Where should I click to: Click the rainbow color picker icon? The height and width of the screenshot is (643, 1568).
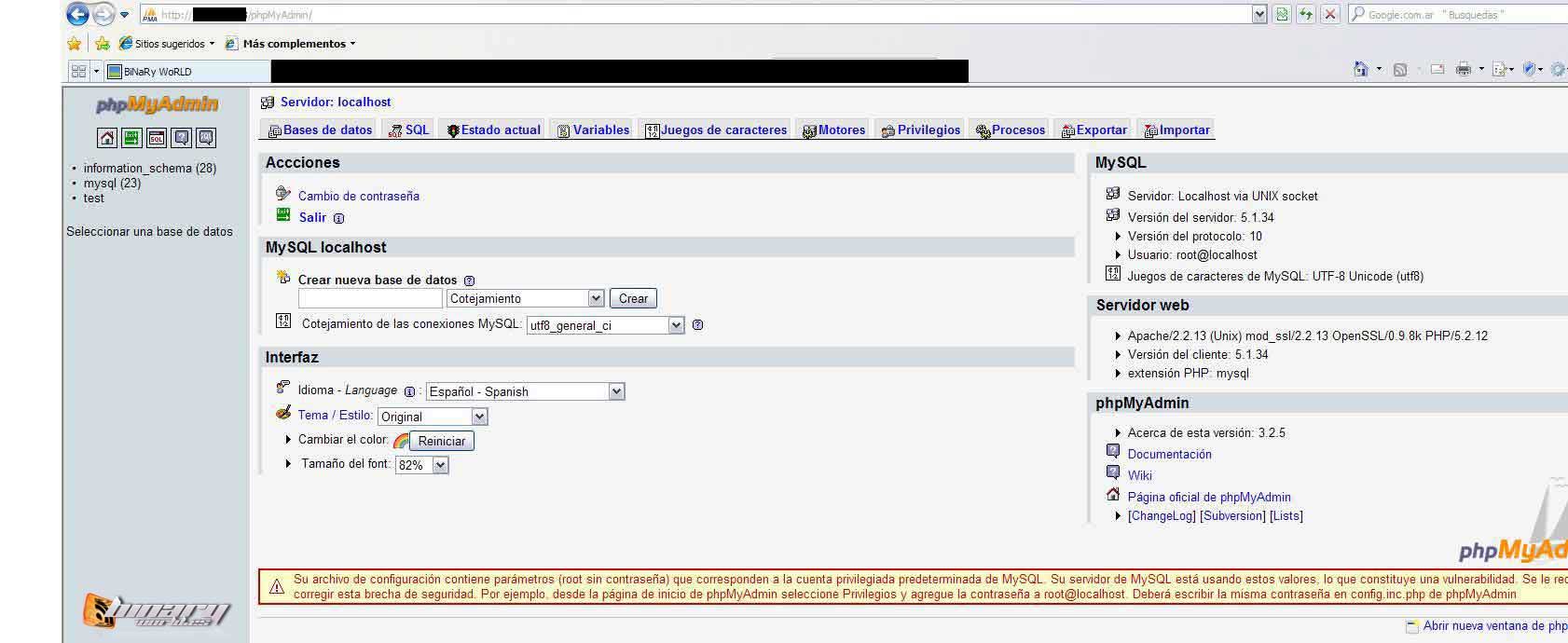tap(401, 441)
